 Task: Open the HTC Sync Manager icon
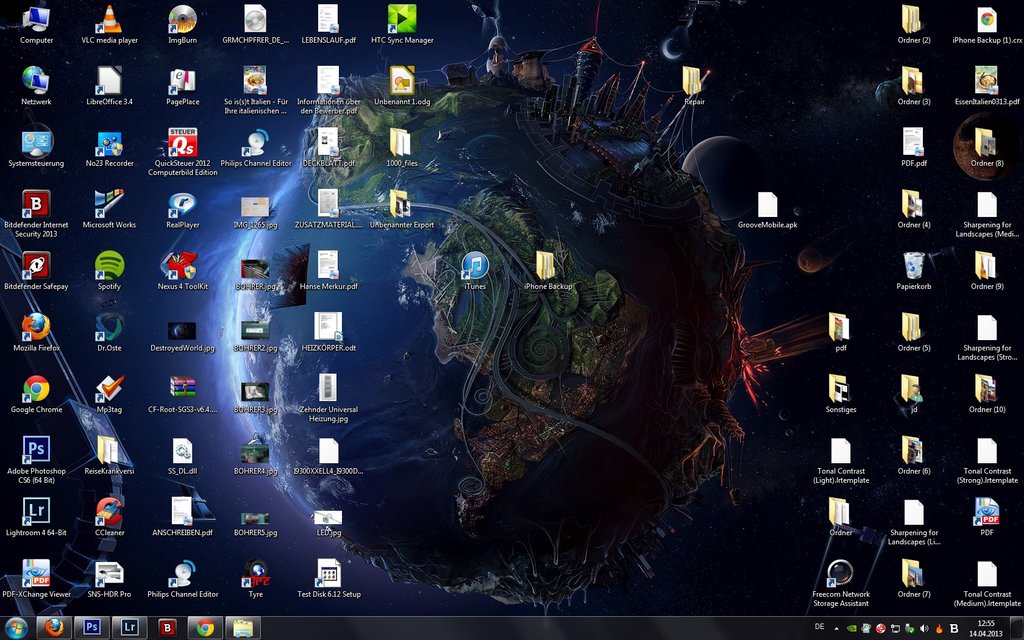coord(402,20)
